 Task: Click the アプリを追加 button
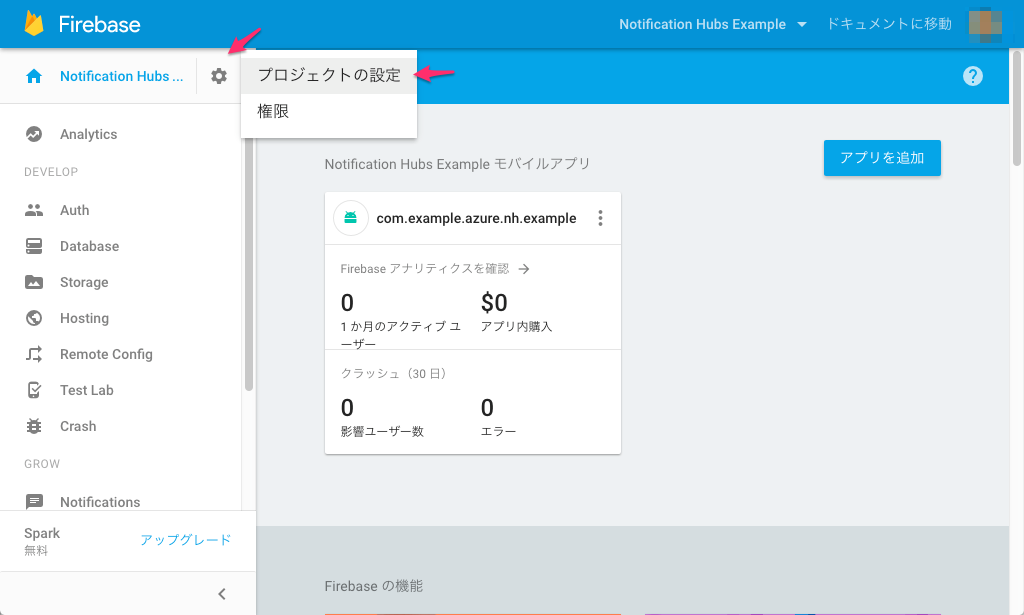[x=882, y=157]
